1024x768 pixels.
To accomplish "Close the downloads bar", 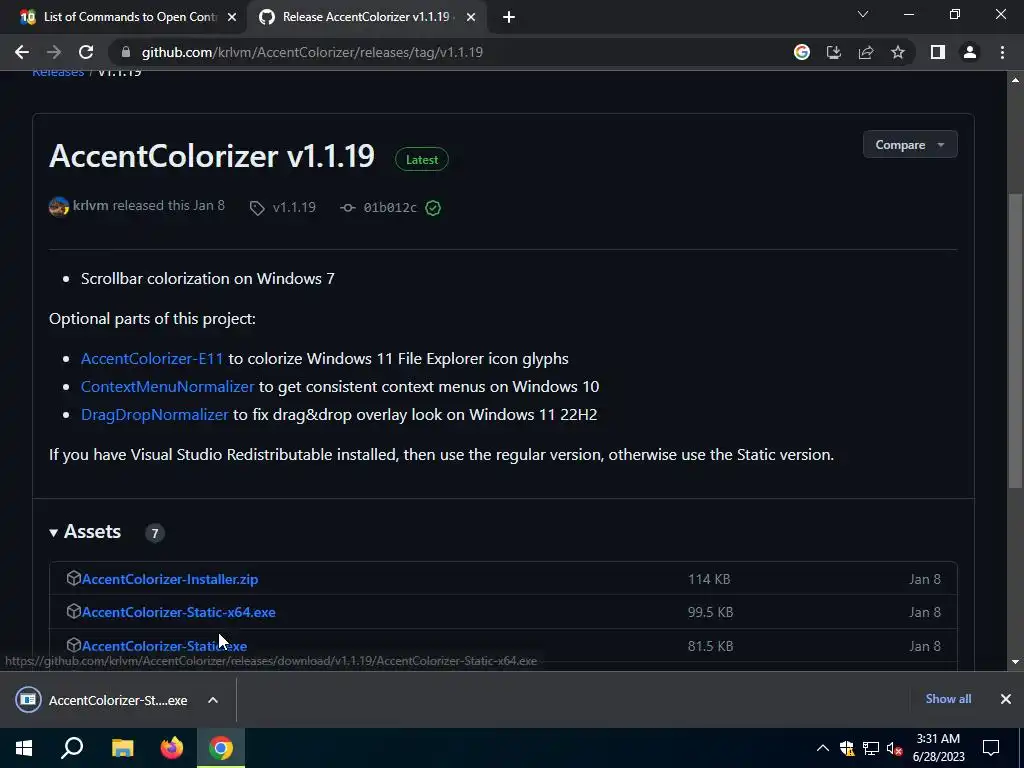I will pos(1006,699).
